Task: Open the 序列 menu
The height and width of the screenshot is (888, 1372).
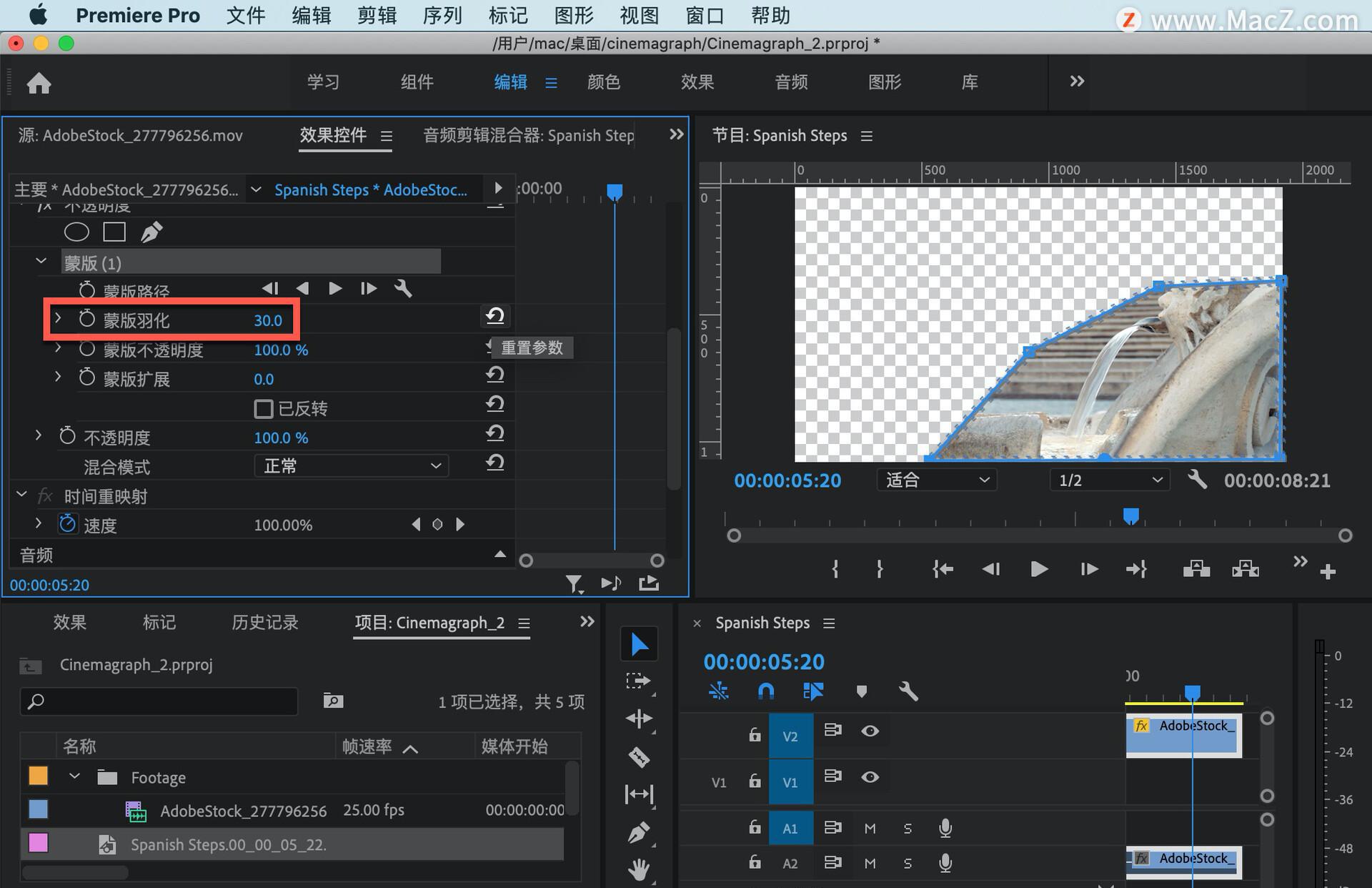Action: 442,16
